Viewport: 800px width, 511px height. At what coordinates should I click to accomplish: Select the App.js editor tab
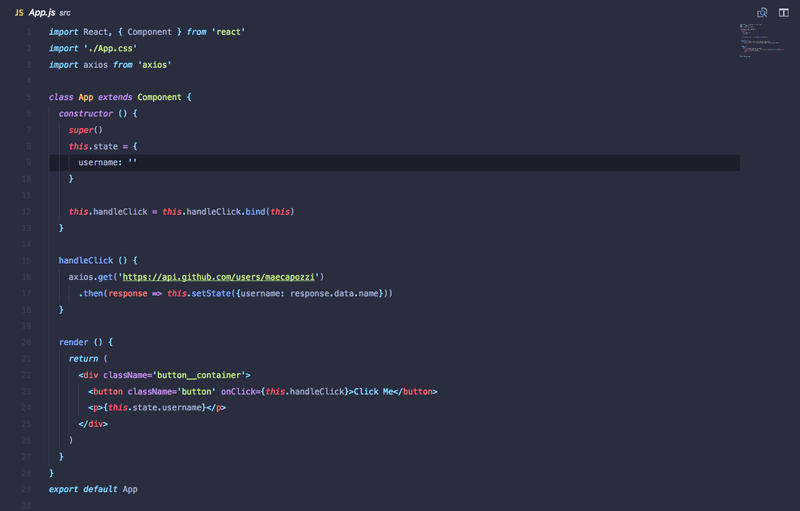coord(43,13)
